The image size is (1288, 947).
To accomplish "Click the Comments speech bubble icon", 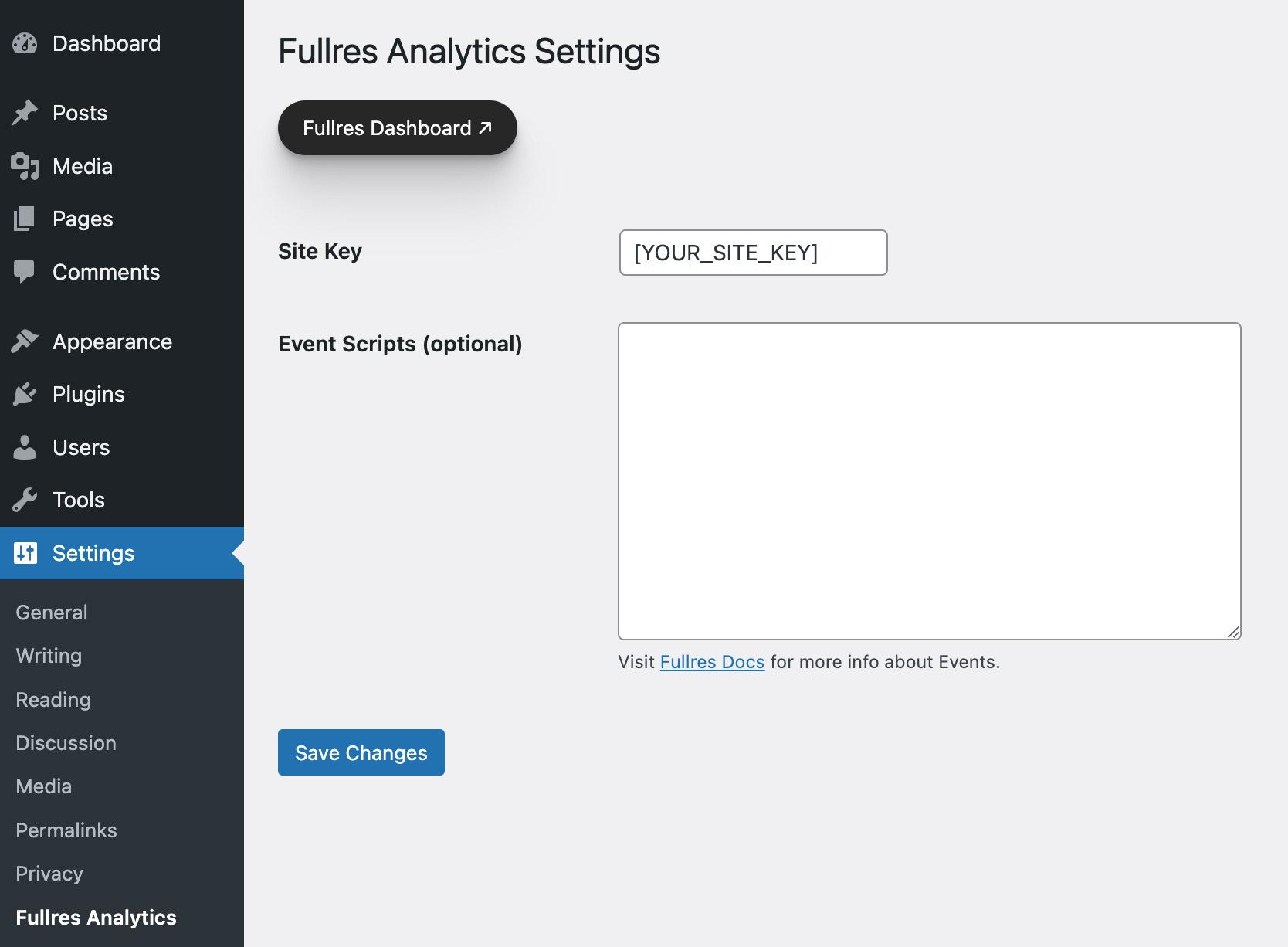I will 25,271.
